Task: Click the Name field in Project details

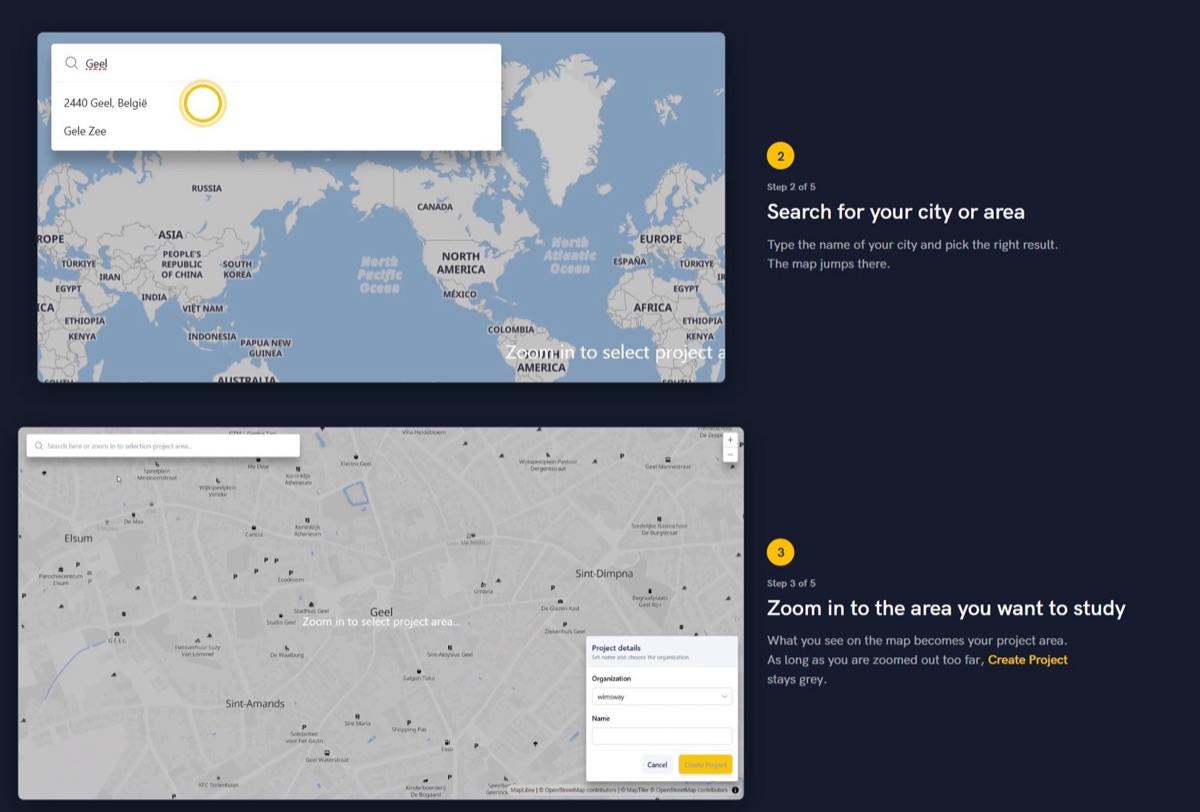Action: 661,736
